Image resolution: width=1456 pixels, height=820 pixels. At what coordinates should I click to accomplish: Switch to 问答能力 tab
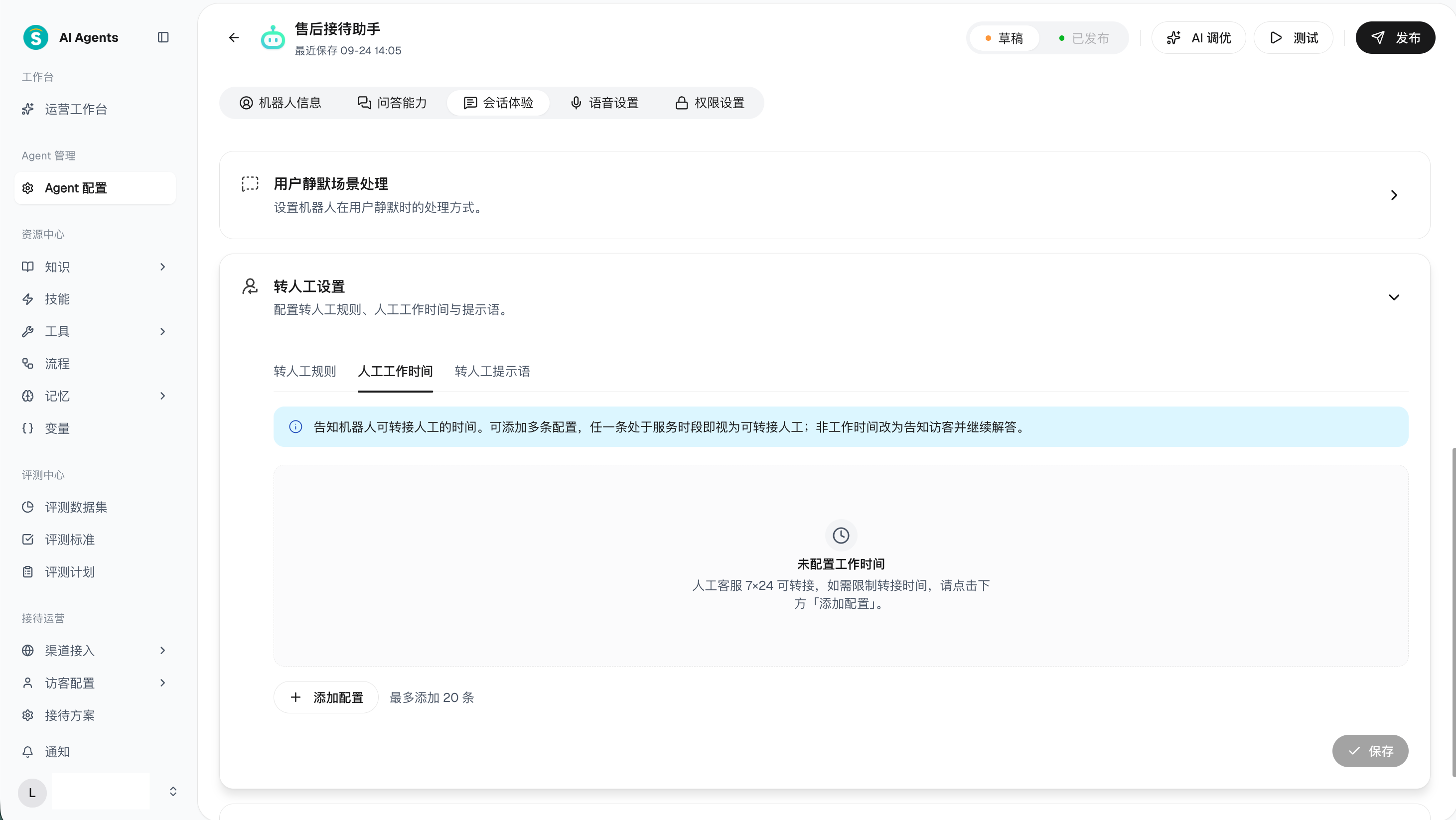coord(392,103)
